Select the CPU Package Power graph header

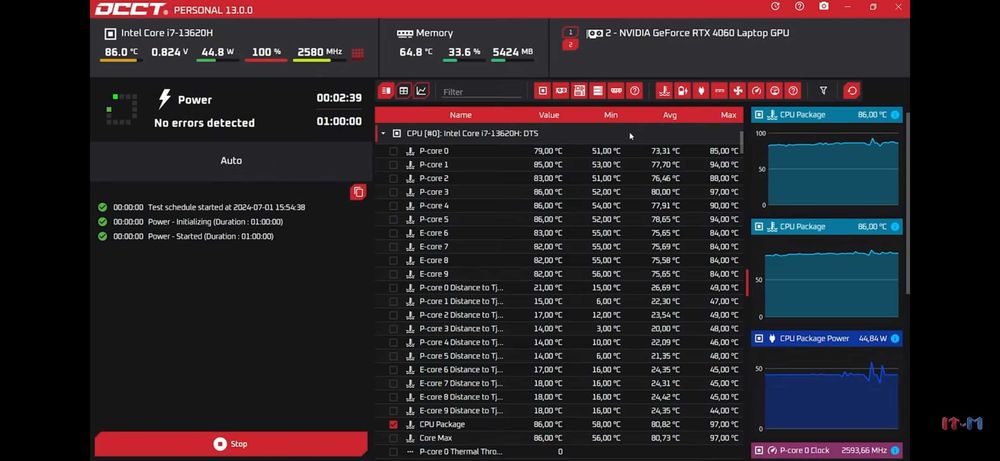(827, 339)
